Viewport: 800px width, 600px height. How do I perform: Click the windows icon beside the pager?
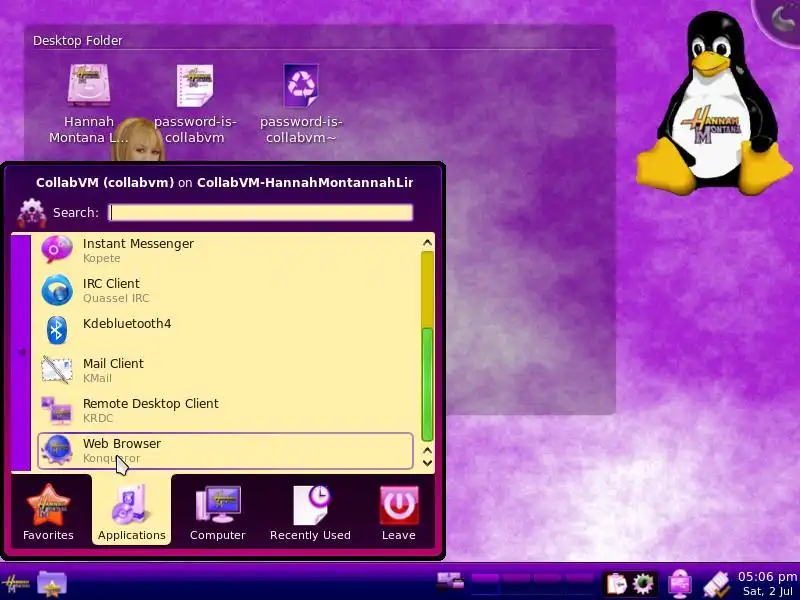[451, 582]
